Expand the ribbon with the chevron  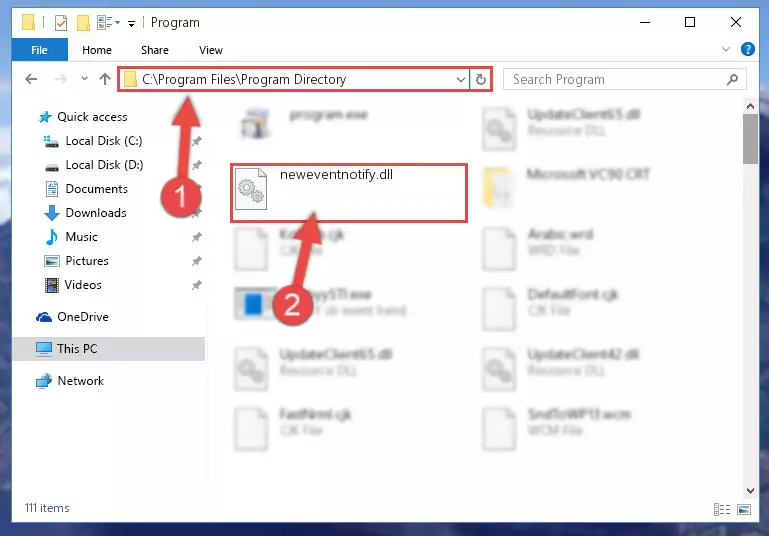click(726, 49)
